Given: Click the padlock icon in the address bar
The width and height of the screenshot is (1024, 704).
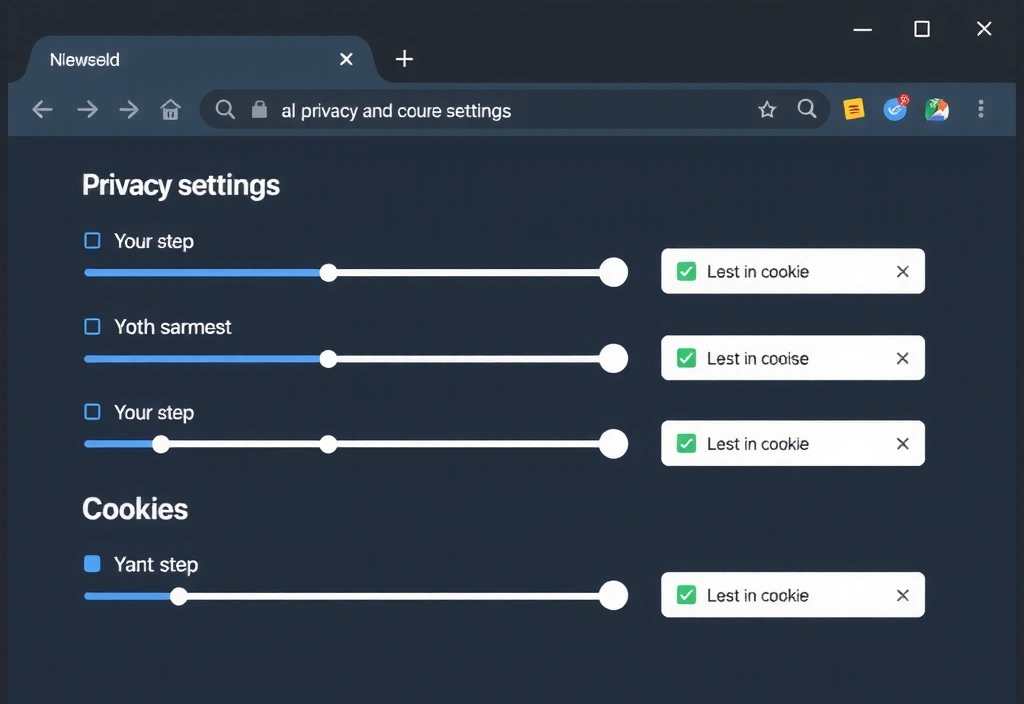Looking at the screenshot, I should [258, 110].
